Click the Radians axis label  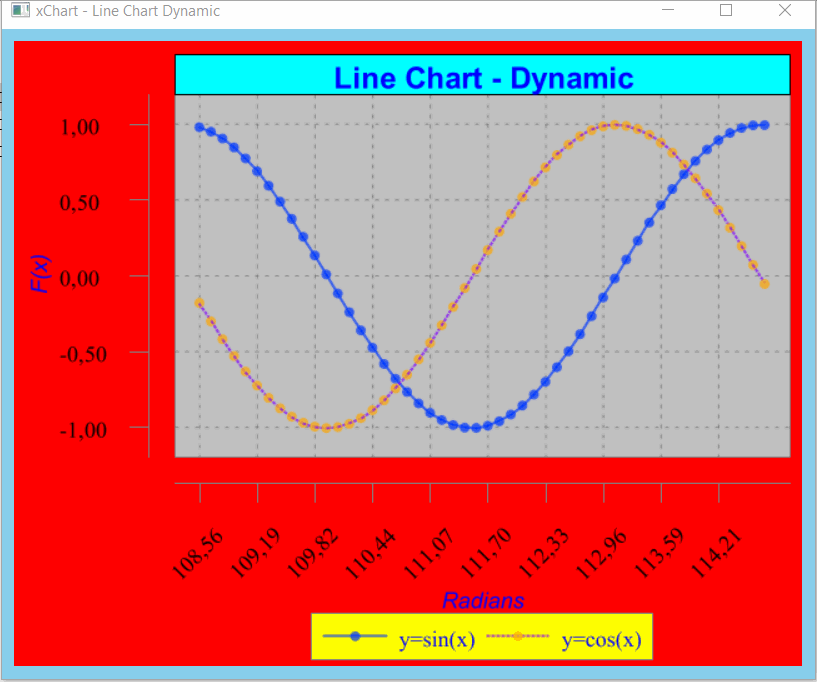click(x=485, y=600)
